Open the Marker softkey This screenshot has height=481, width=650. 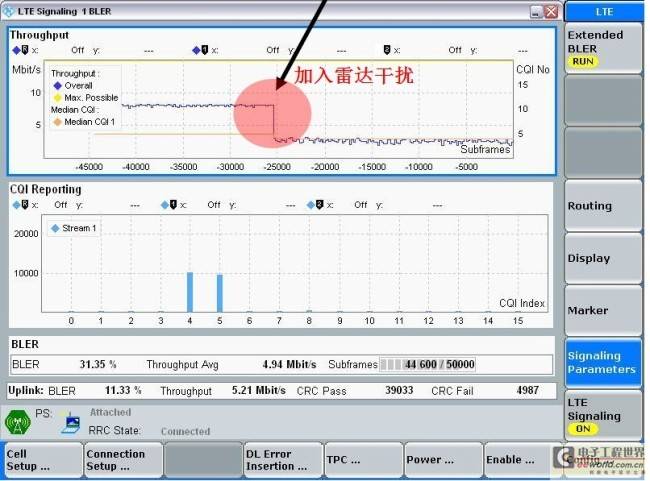(x=603, y=310)
